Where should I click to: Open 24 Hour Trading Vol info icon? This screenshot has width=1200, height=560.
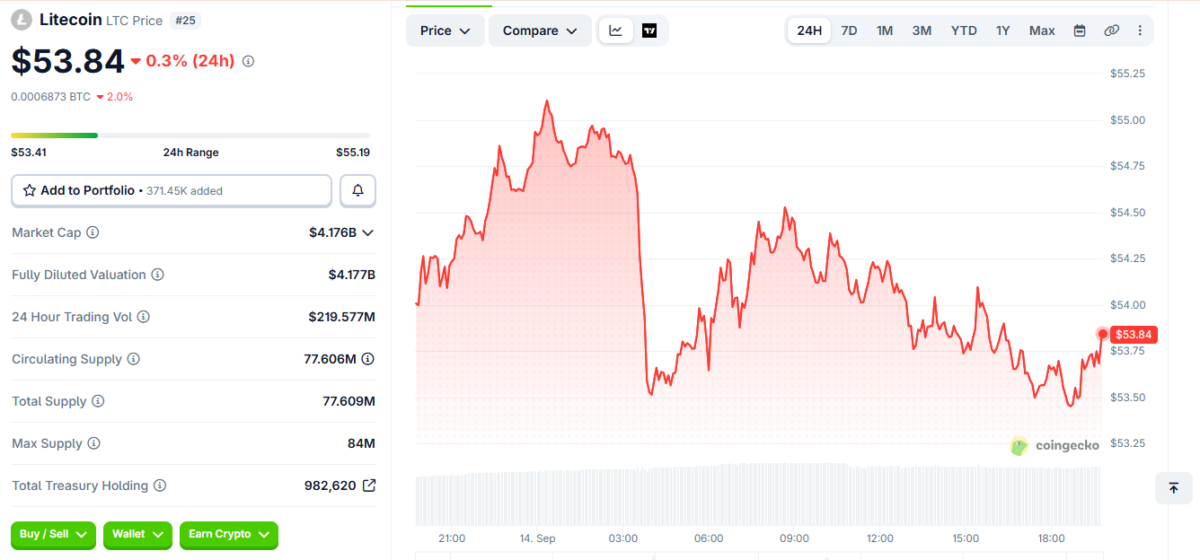(143, 317)
